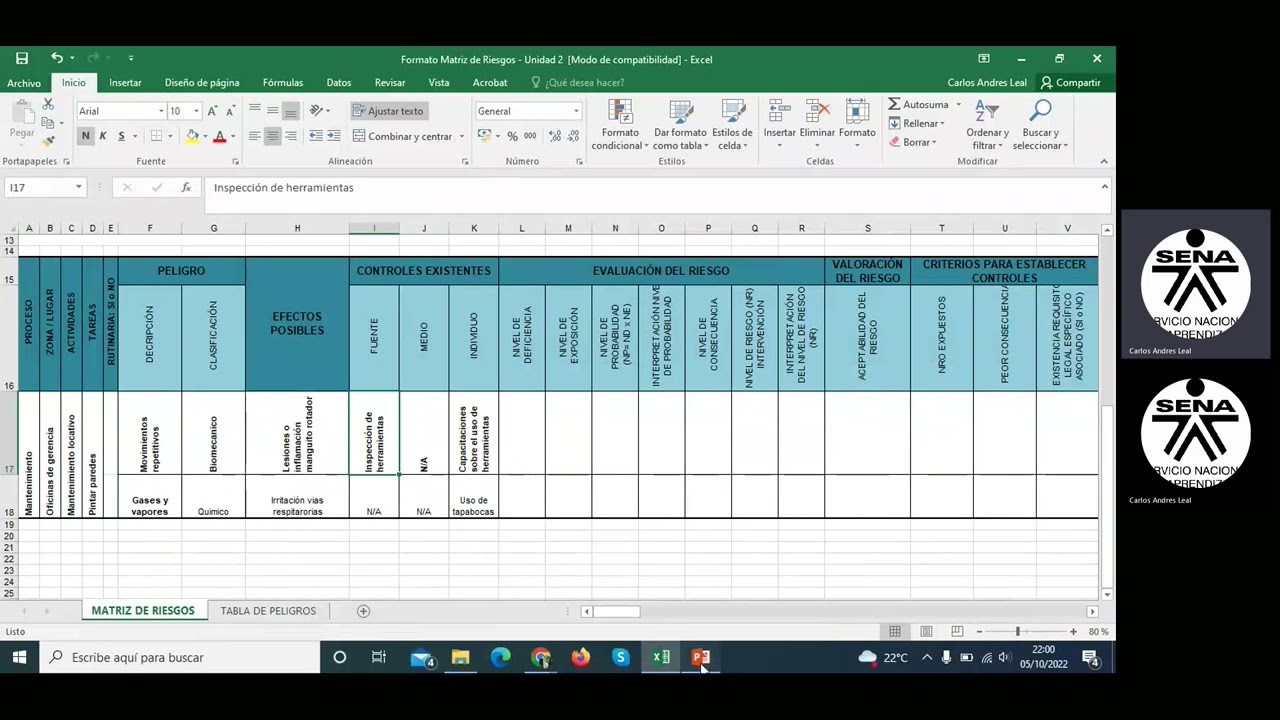Image resolution: width=1280 pixels, height=720 pixels.
Task: Switch to the Insertar ribbon tab
Action: click(x=125, y=83)
